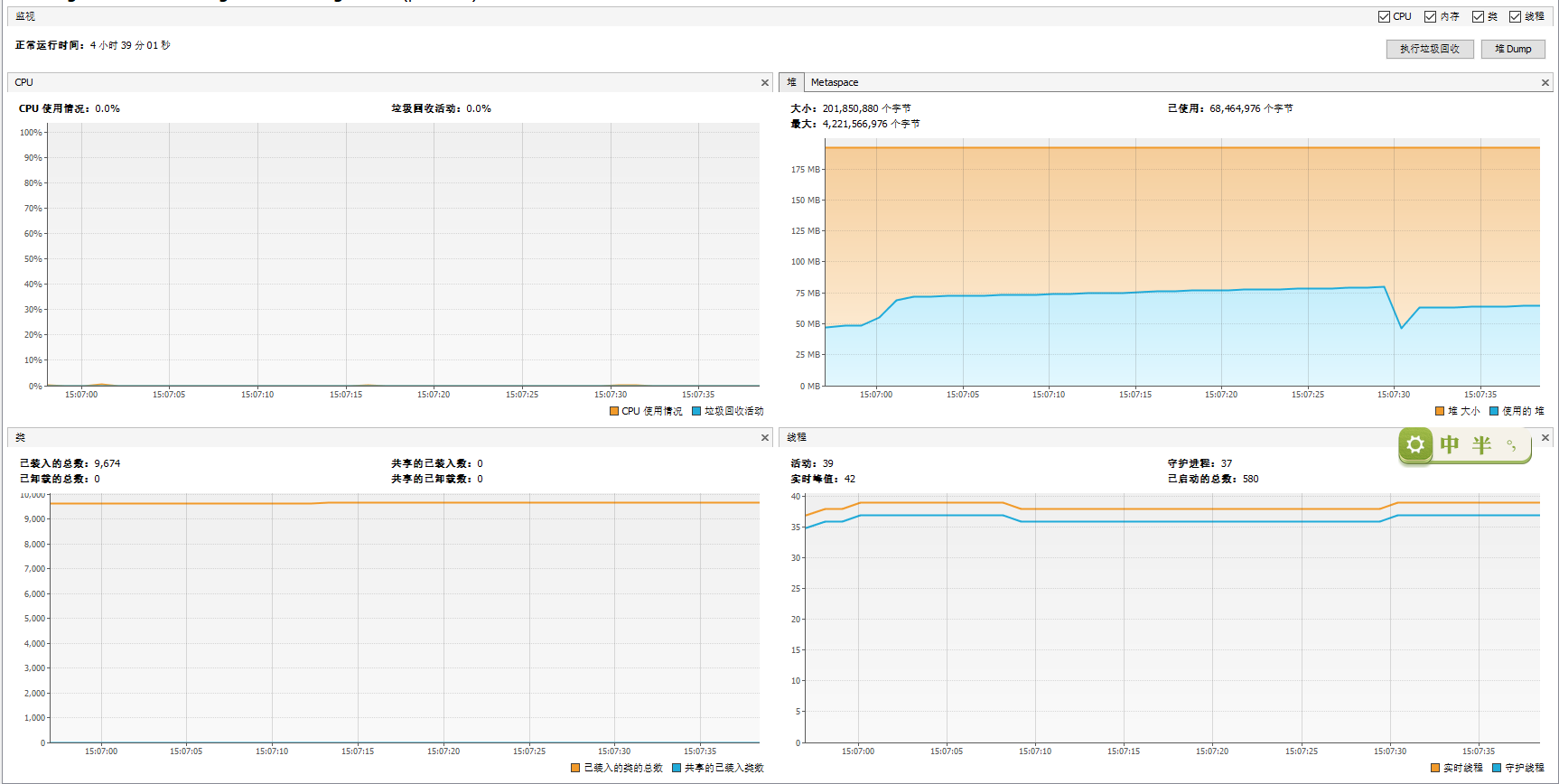Click the CPU panel title label
Image resolution: width=1559 pixels, height=784 pixels.
[x=23, y=82]
